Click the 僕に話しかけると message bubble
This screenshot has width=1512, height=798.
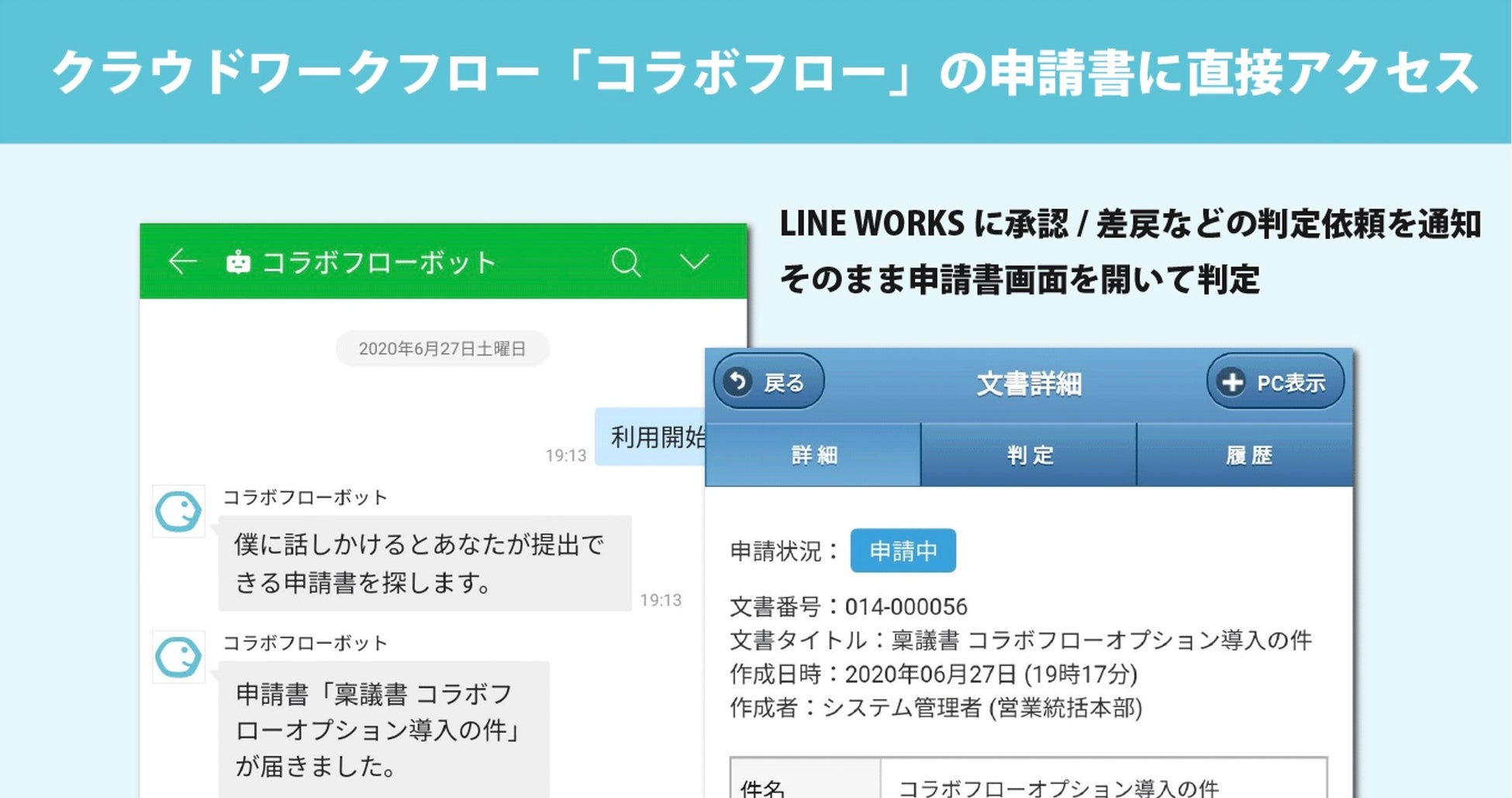tap(425, 563)
